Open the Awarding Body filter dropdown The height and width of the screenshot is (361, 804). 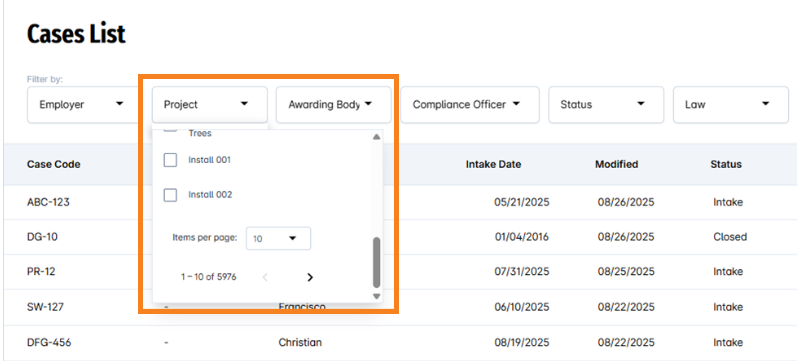(x=334, y=105)
